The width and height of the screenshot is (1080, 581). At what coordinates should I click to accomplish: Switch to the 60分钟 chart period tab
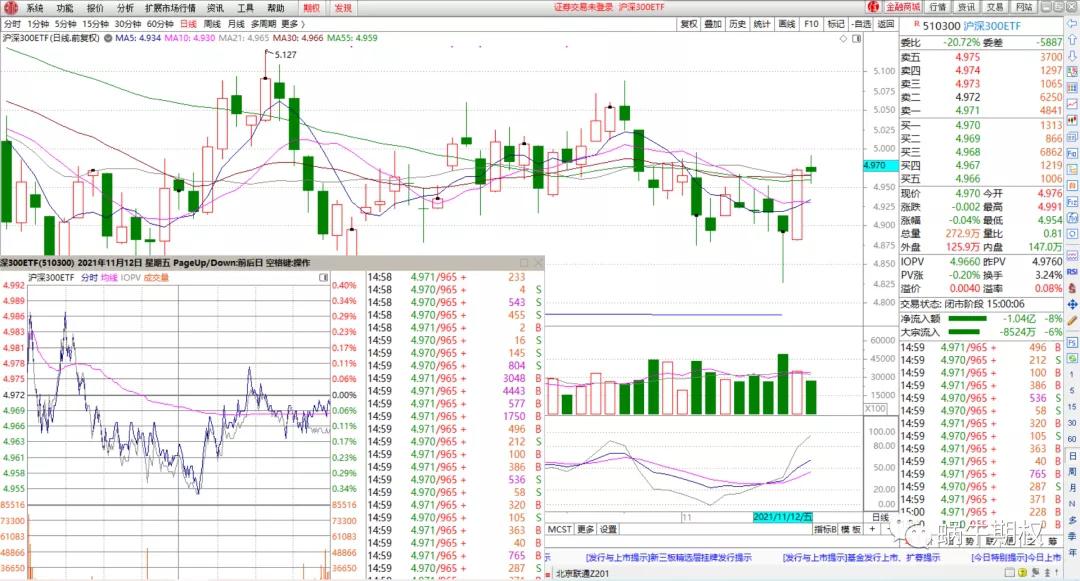(x=159, y=23)
